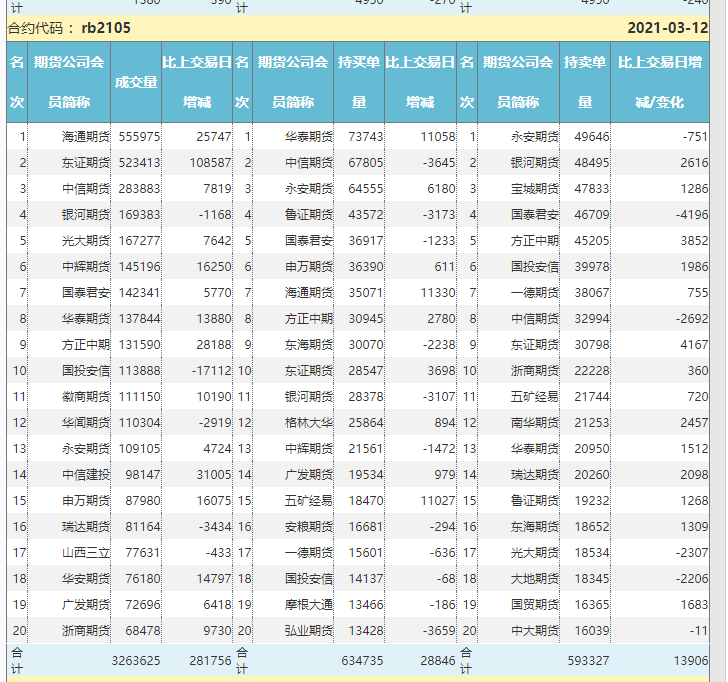Click the 持卖单量 column header
This screenshot has height=682, width=728.
pyautogui.click(x=585, y=82)
